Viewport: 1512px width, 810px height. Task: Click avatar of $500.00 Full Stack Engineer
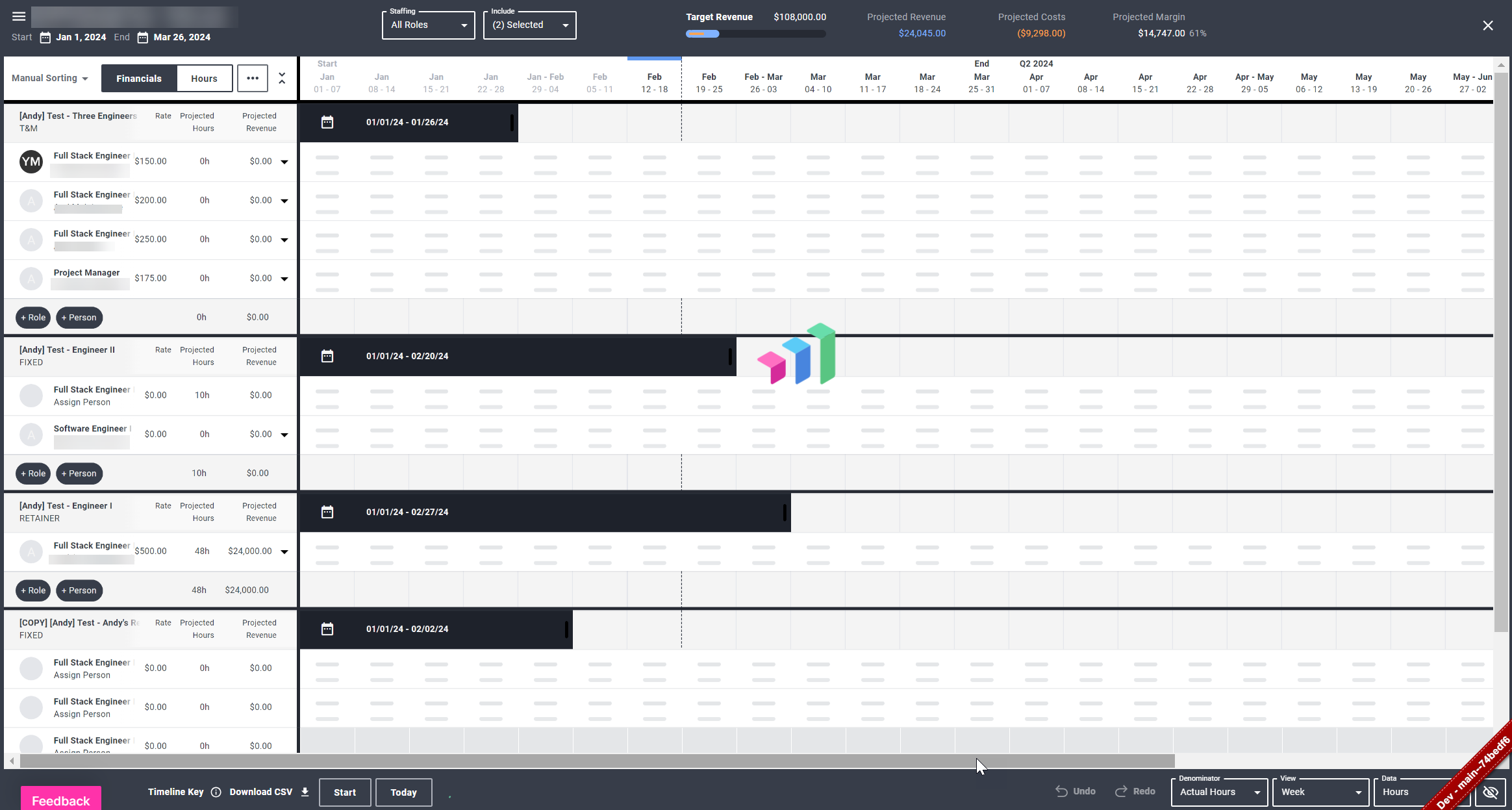[x=31, y=551]
